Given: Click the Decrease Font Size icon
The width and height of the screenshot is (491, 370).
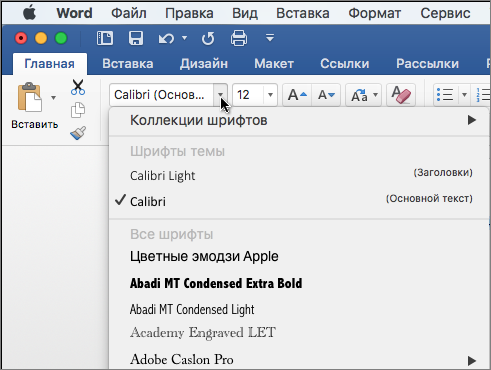Looking at the screenshot, I should click(326, 95).
